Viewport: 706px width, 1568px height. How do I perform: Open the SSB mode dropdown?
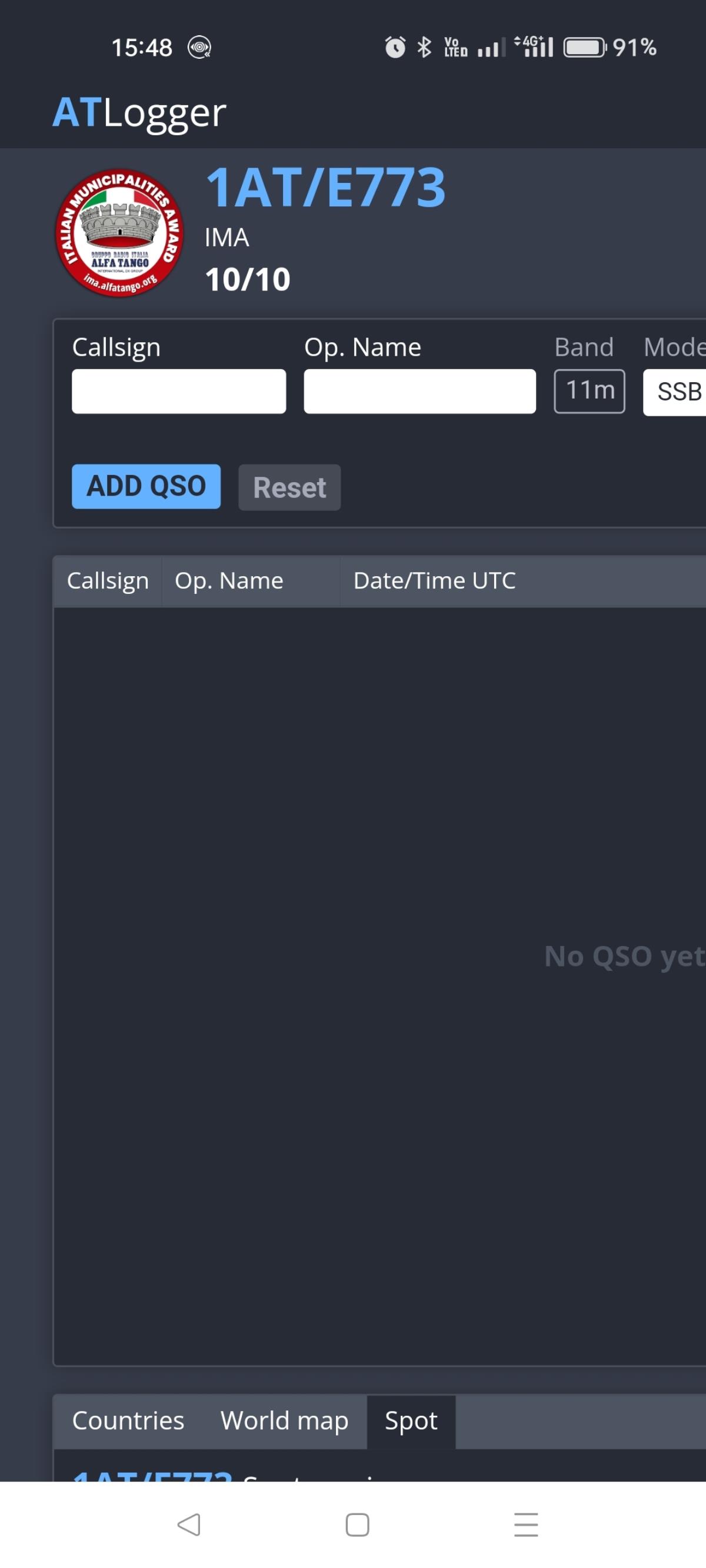click(676, 392)
